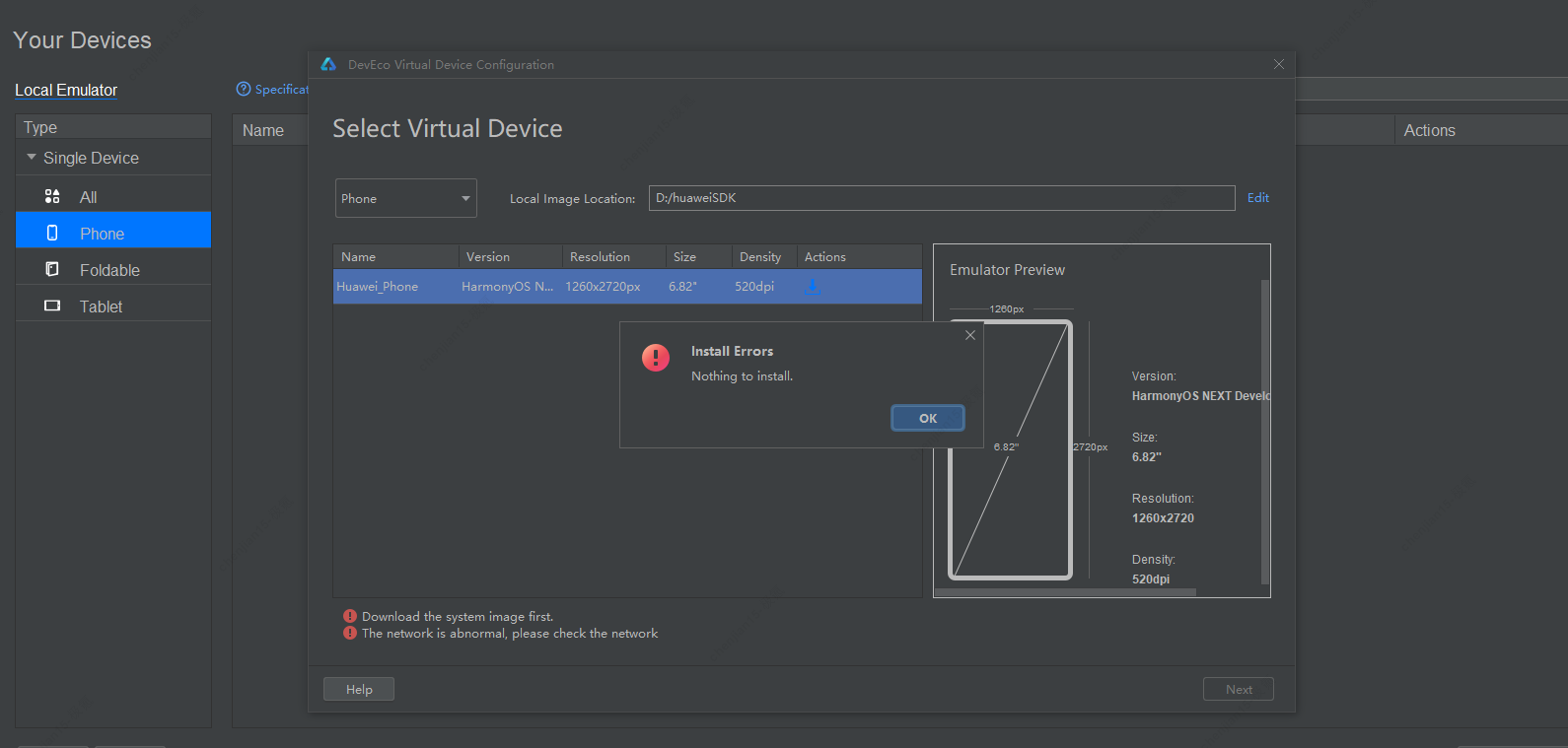Click the red Install Errors alert icon
Viewport: 1568px width, 748px height.
tap(656, 358)
